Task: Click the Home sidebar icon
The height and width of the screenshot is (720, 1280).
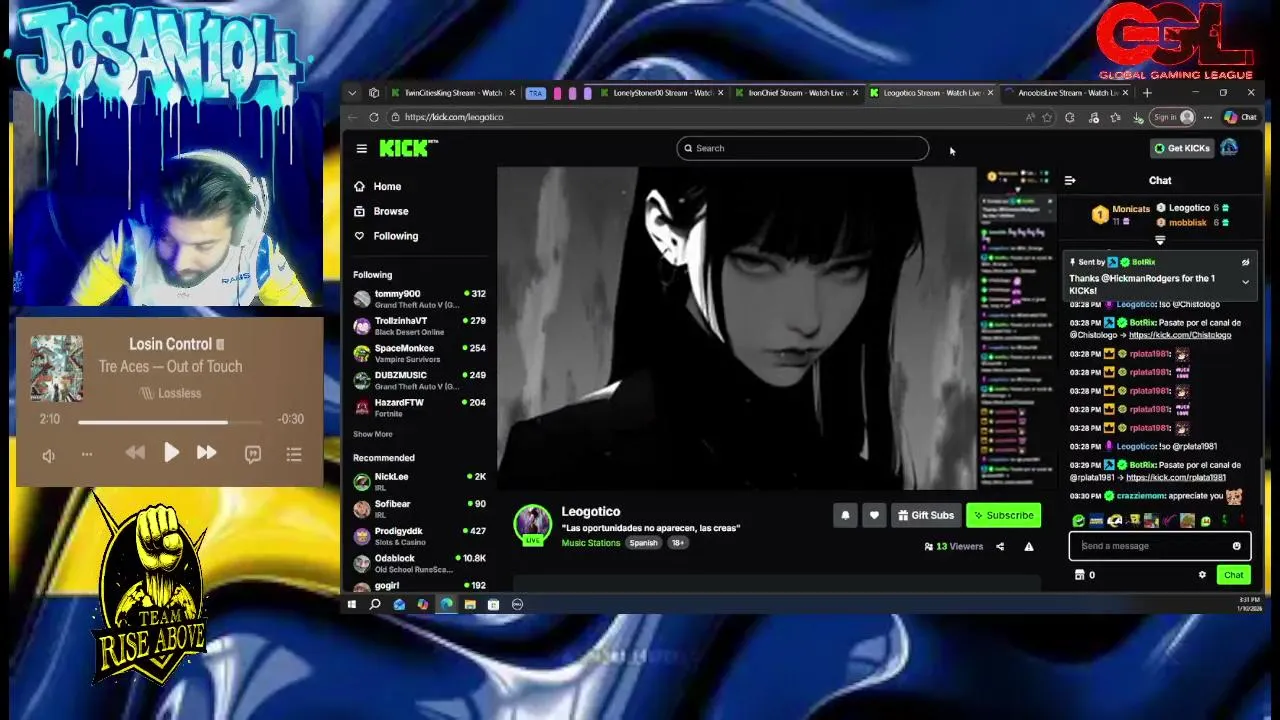Action: tap(359, 186)
